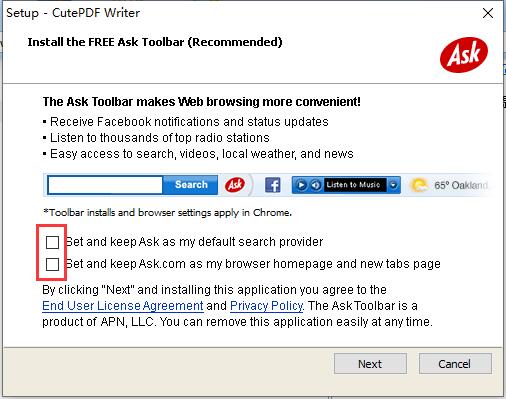Click the default search provider label text
This screenshot has width=506, height=399.
194,242
